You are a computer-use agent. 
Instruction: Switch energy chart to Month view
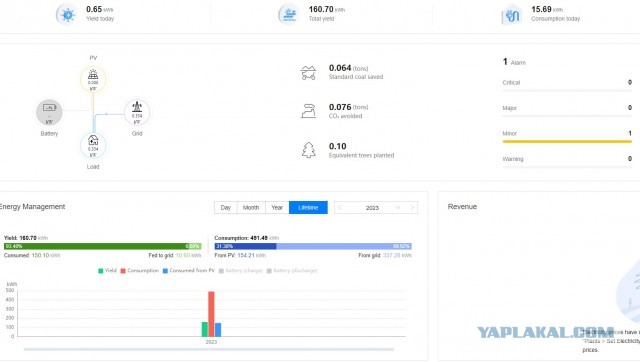251,207
